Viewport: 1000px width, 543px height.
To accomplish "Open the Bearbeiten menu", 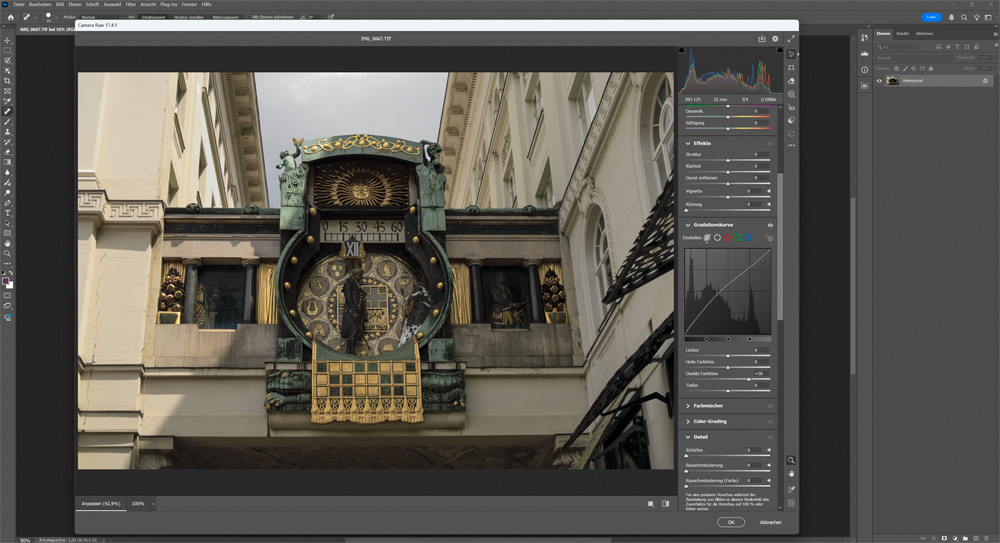I will click(x=40, y=4).
